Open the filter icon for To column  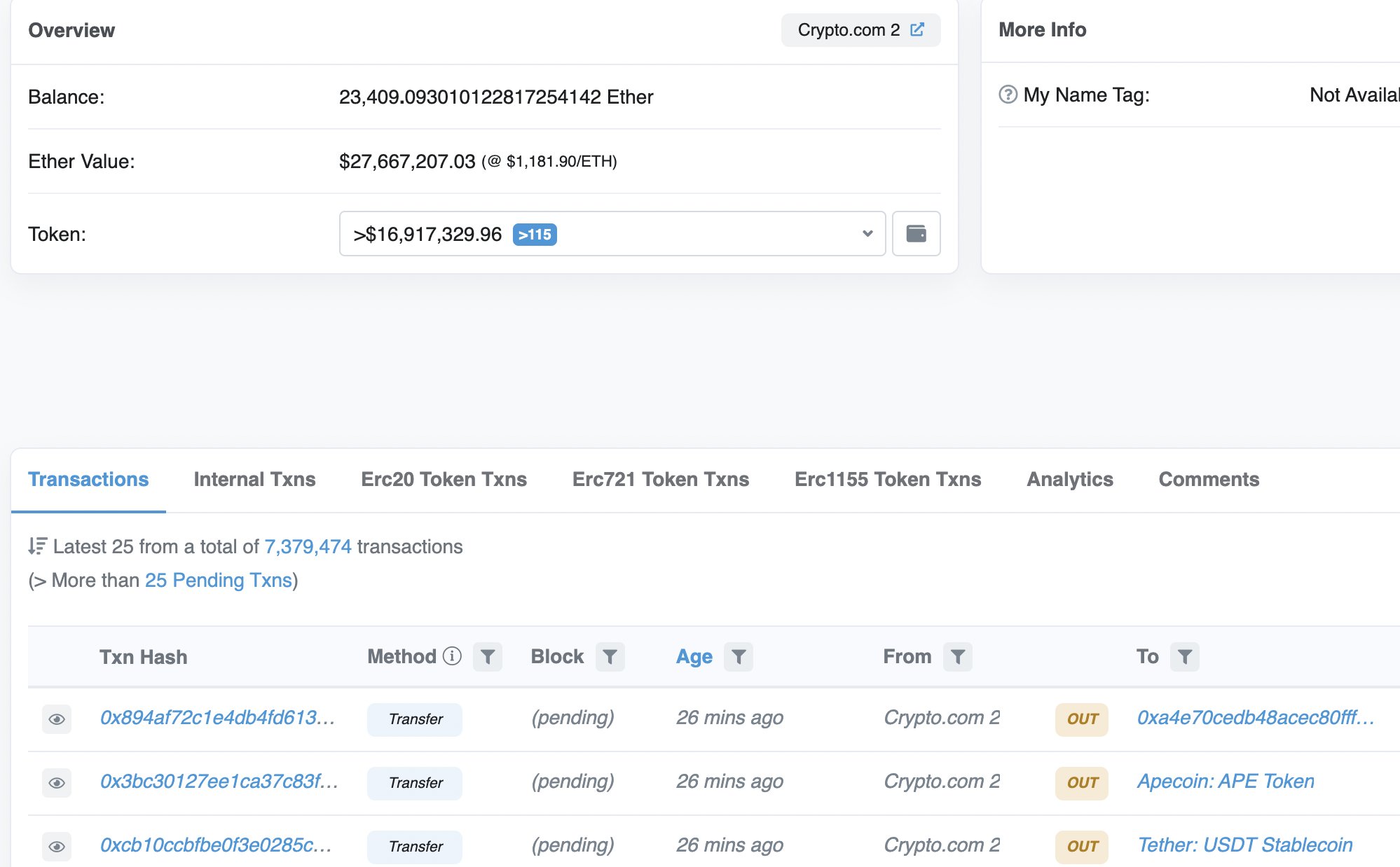coord(1185,656)
